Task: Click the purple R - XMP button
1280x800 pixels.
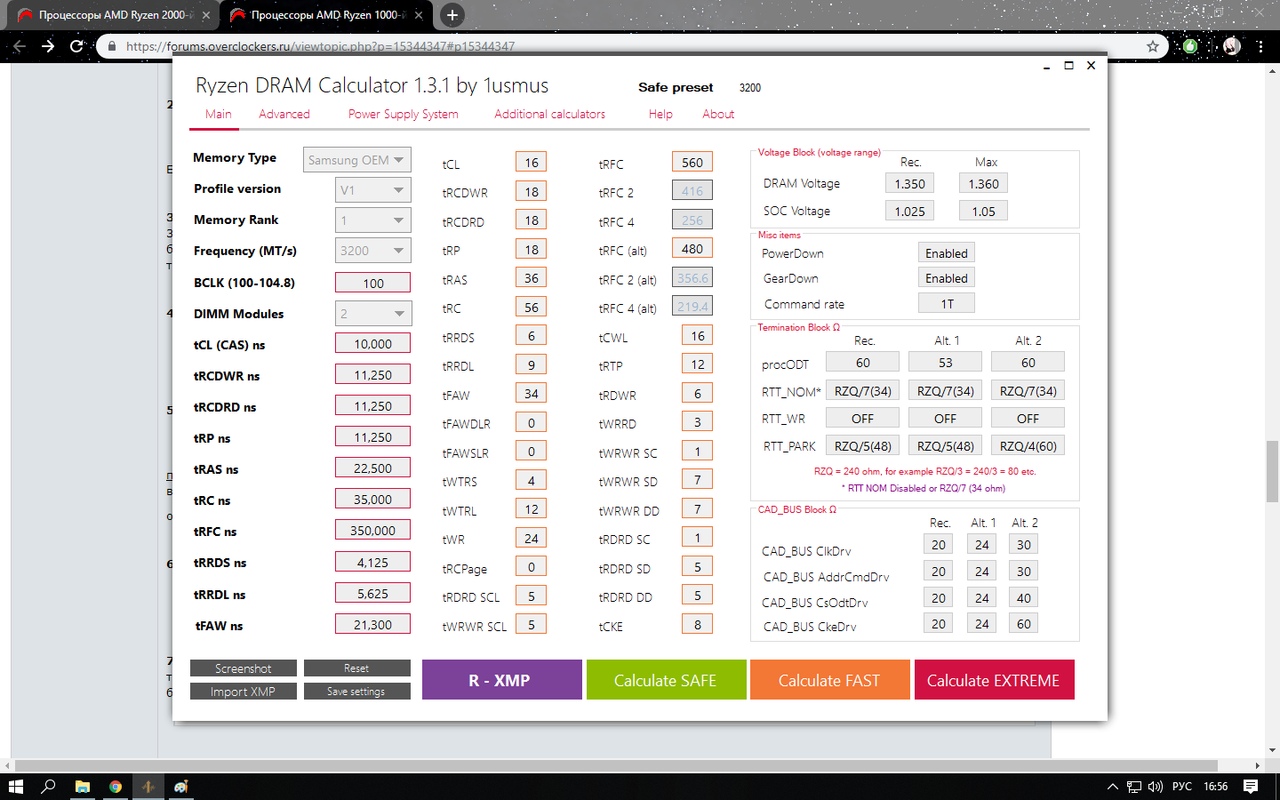Action: tap(502, 680)
